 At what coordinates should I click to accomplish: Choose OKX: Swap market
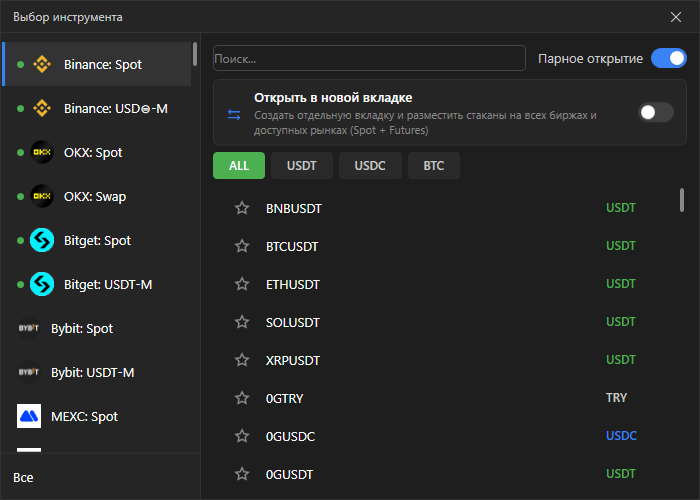[97, 196]
